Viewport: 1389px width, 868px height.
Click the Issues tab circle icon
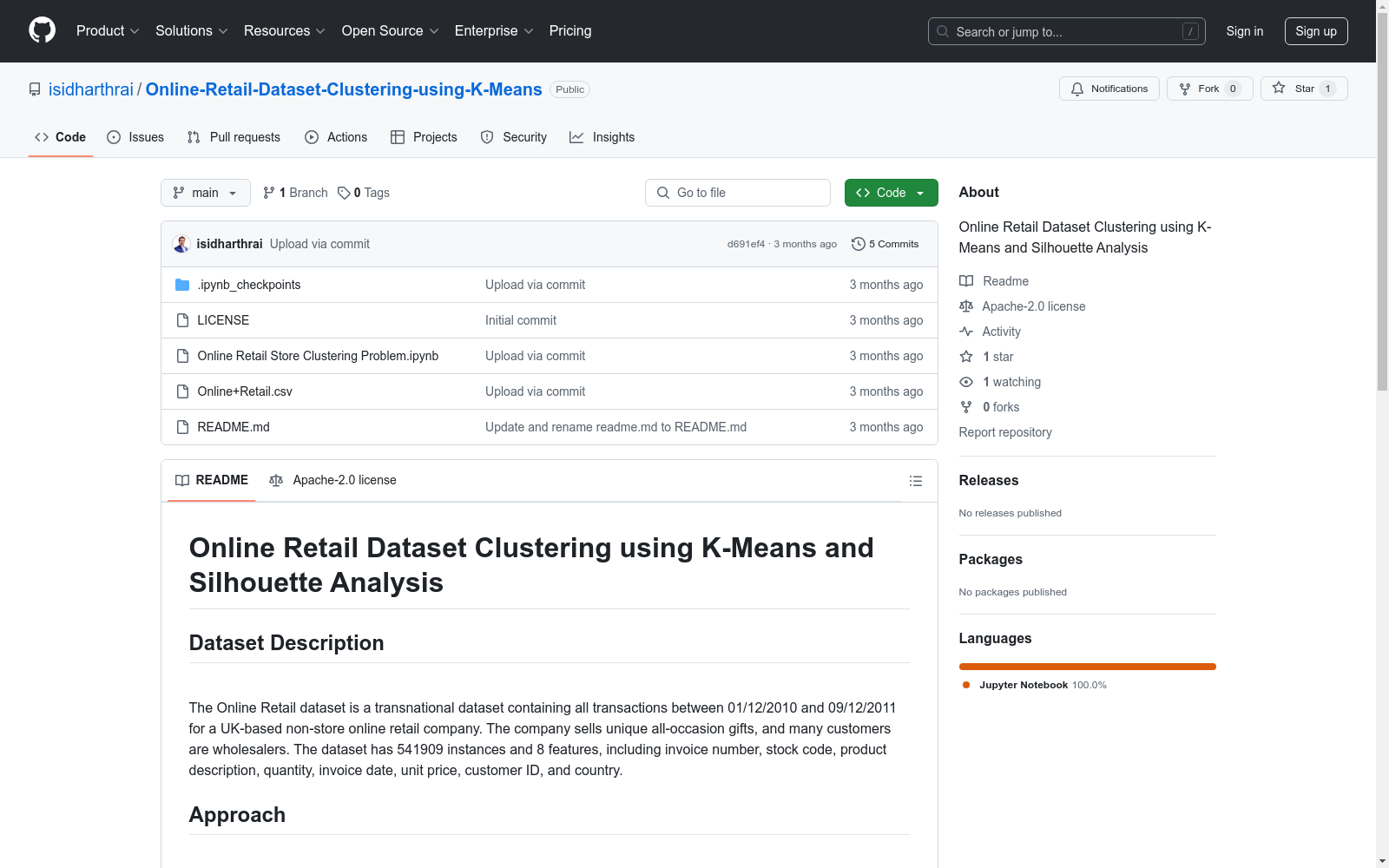pyautogui.click(x=114, y=137)
